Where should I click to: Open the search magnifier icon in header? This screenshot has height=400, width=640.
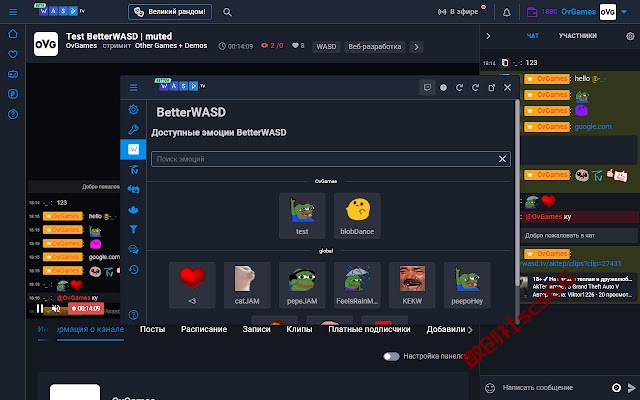[x=227, y=12]
